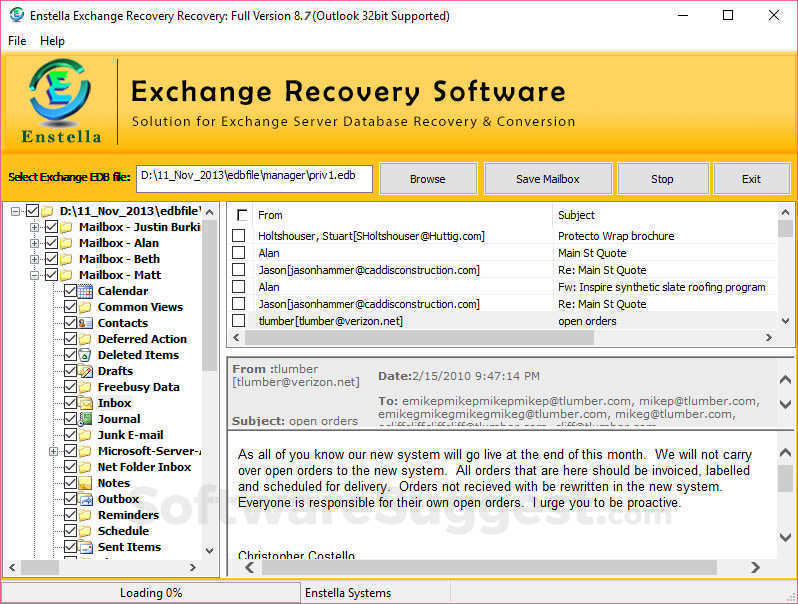Collapse the Mailbox - Matt tree node
This screenshot has height=604, width=798.
[35, 275]
